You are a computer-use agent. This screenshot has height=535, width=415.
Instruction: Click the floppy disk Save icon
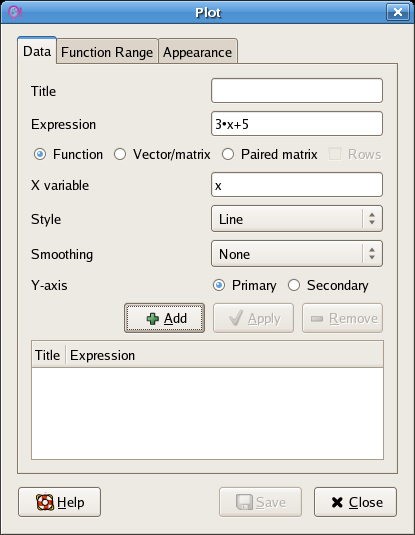(244, 502)
